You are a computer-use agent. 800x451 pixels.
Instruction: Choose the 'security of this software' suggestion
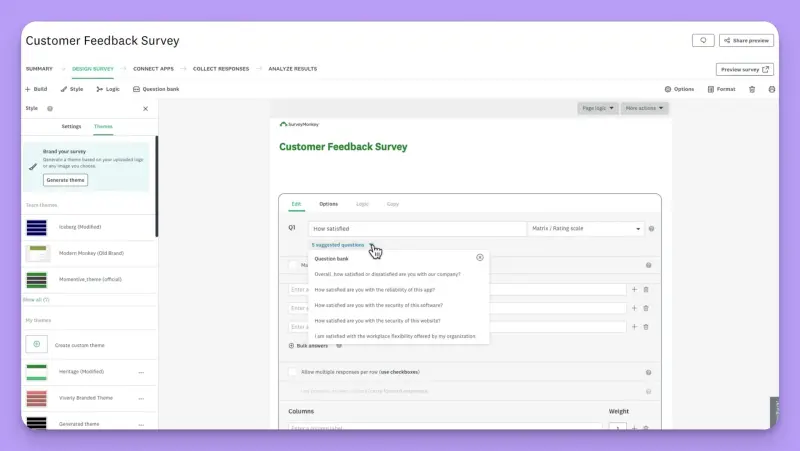[379, 305]
